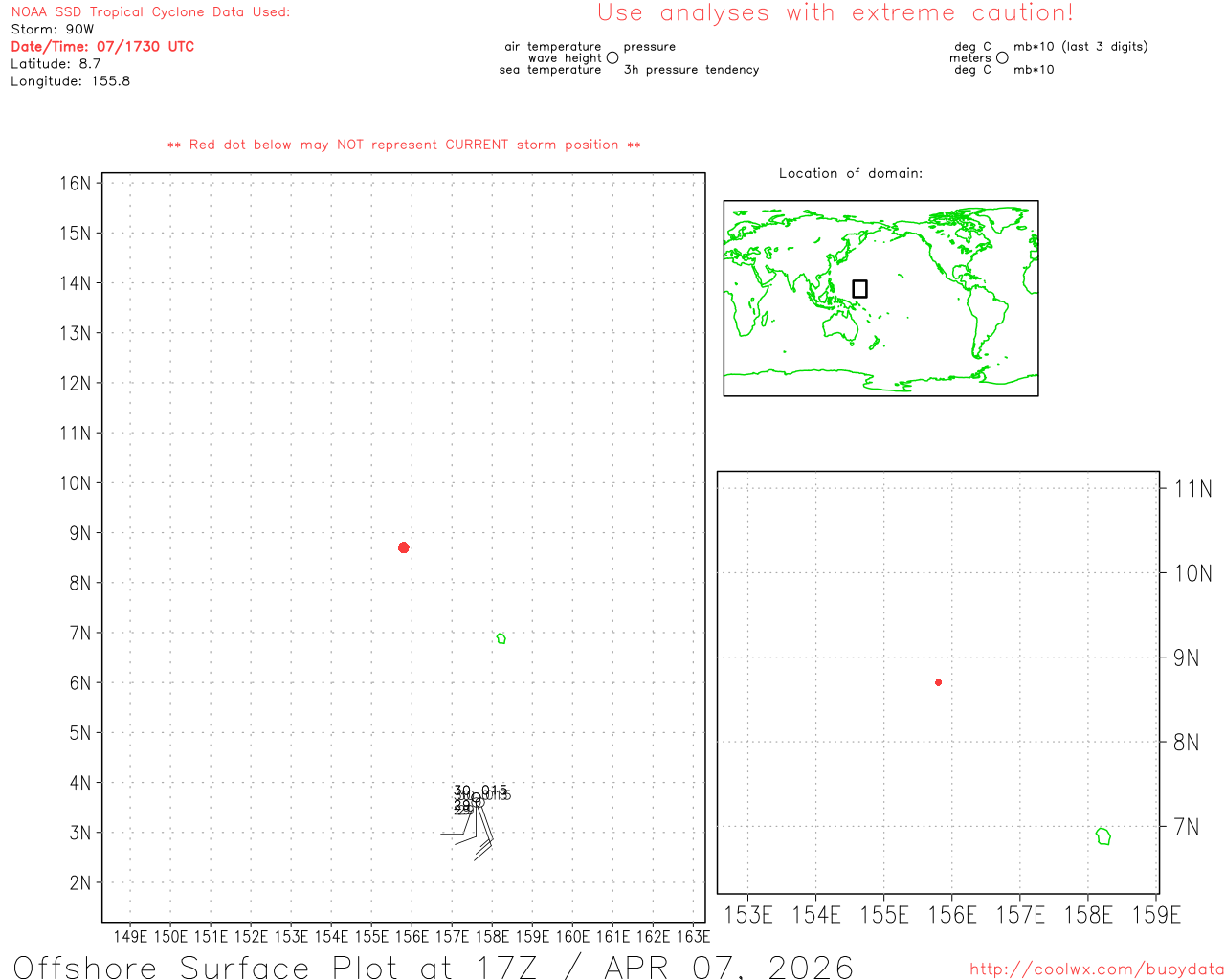Screen dimensions: 1225x980
Task: Click the 'mb*10 (last 3 digits)' units label
Action: click(1080, 47)
